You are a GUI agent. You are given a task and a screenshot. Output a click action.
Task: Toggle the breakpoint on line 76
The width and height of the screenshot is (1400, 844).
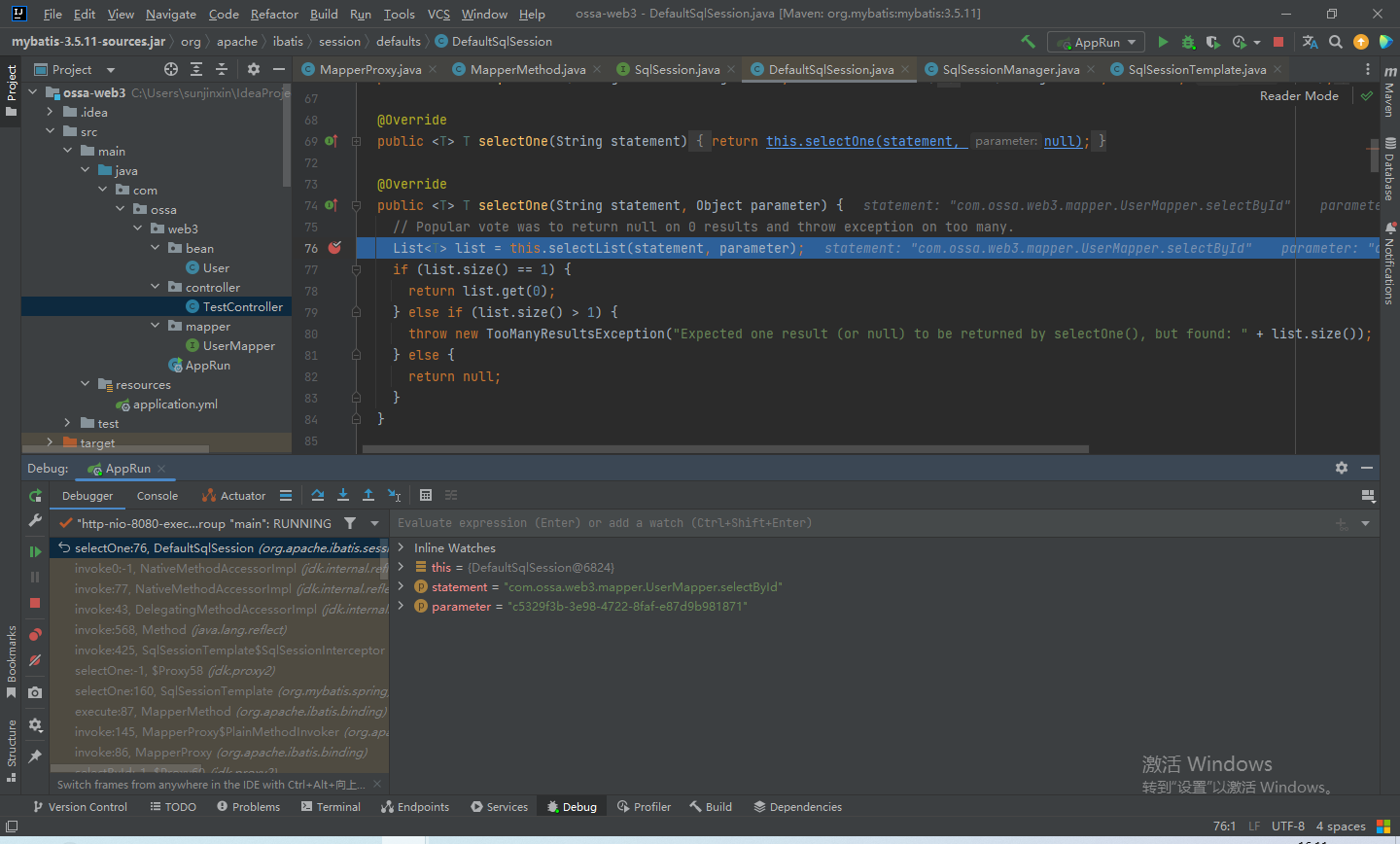334,248
